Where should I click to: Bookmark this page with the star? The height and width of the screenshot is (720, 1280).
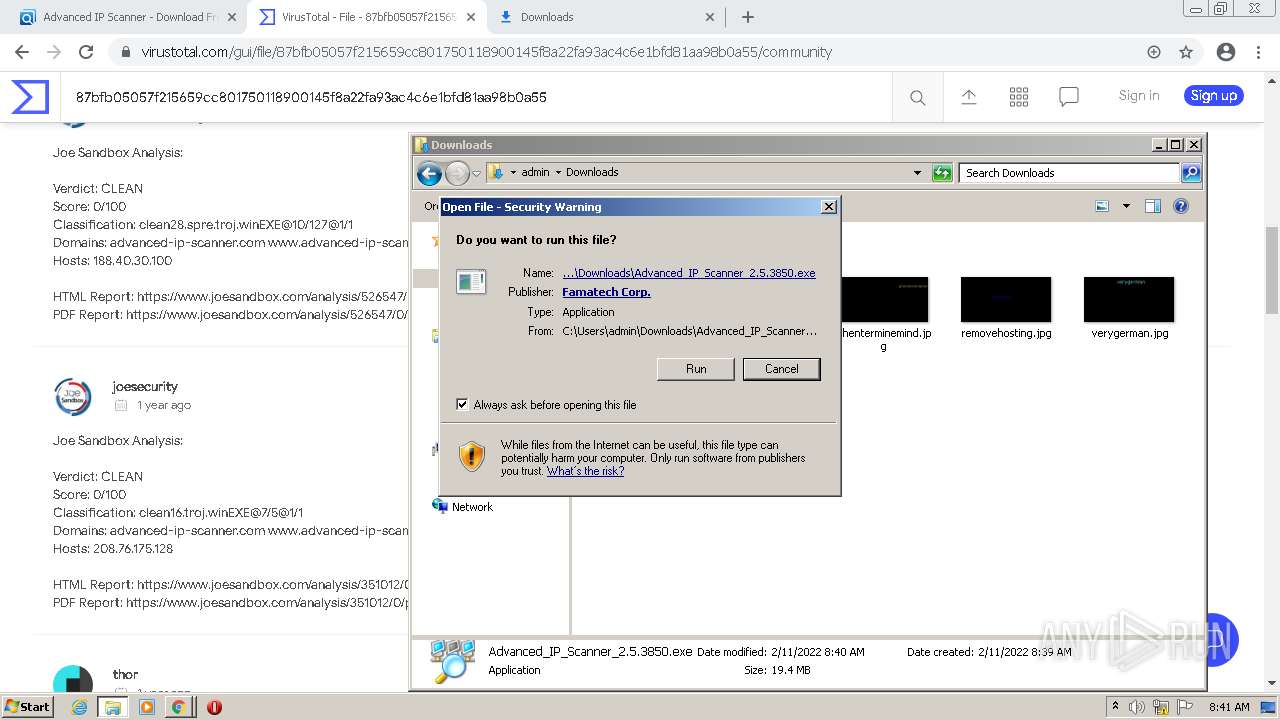click(x=1186, y=52)
